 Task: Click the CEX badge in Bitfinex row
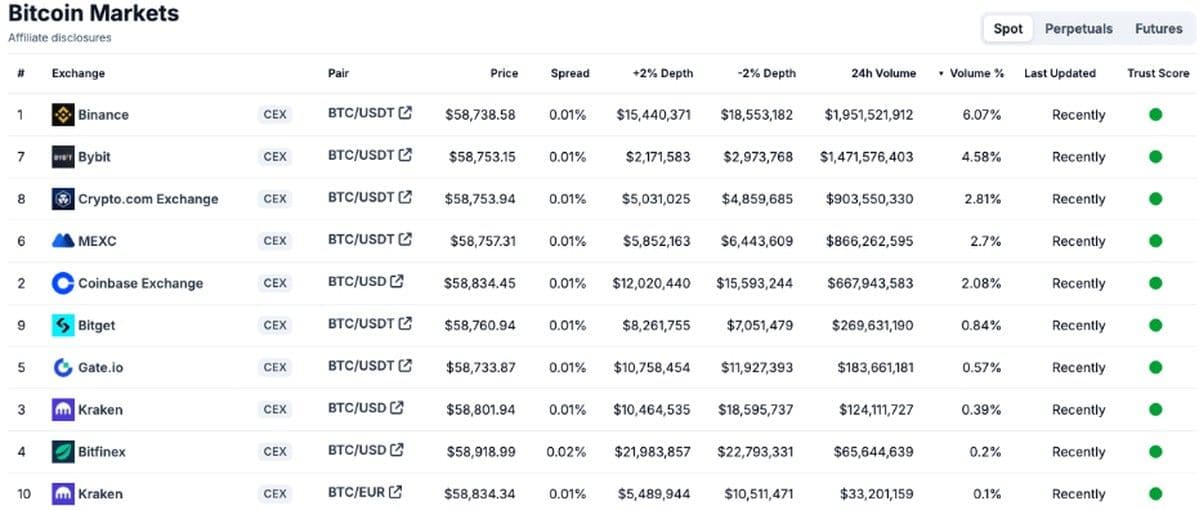275,451
